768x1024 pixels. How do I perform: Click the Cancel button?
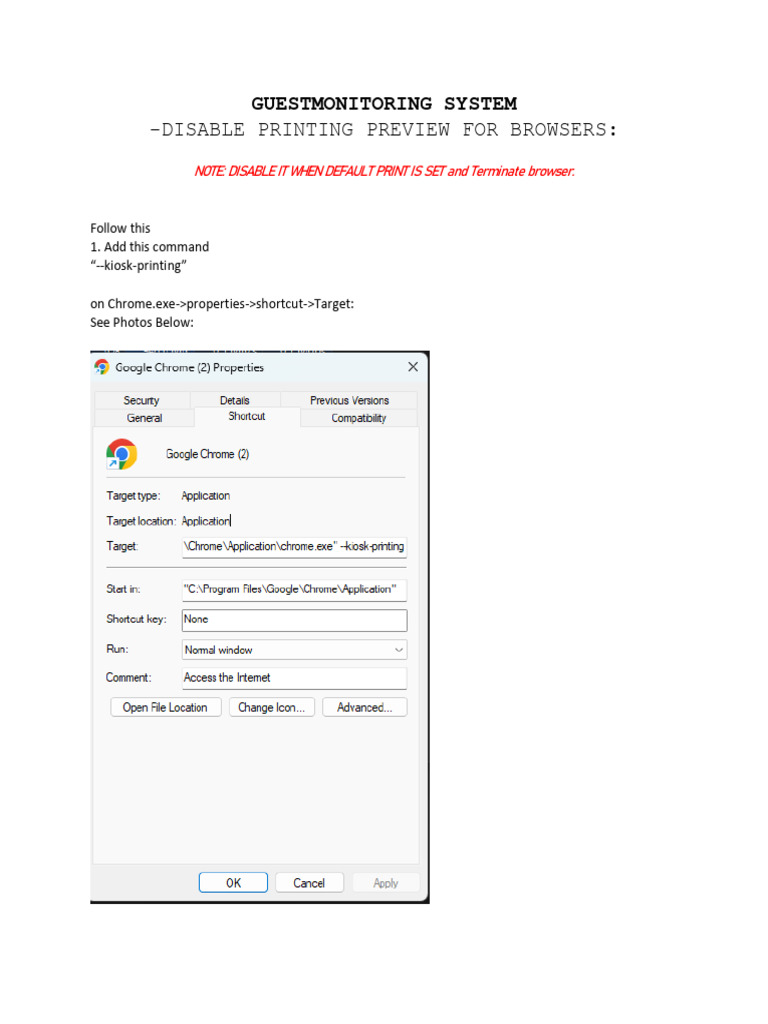[x=309, y=883]
